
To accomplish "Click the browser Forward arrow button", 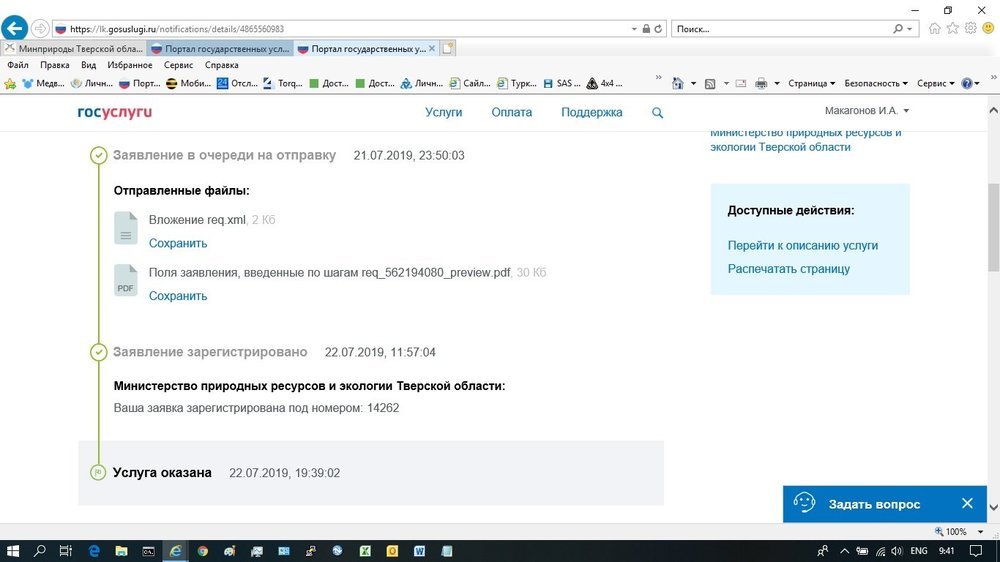I will pos(40,29).
